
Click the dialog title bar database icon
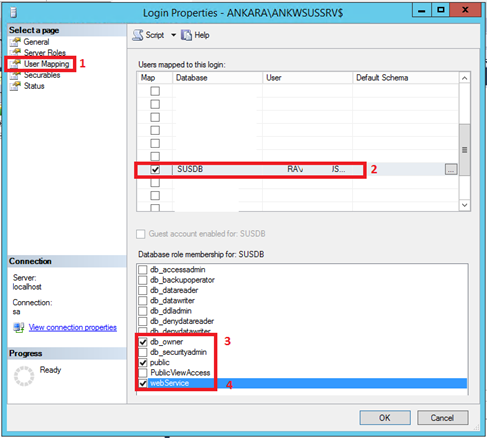pyautogui.click(x=13, y=13)
